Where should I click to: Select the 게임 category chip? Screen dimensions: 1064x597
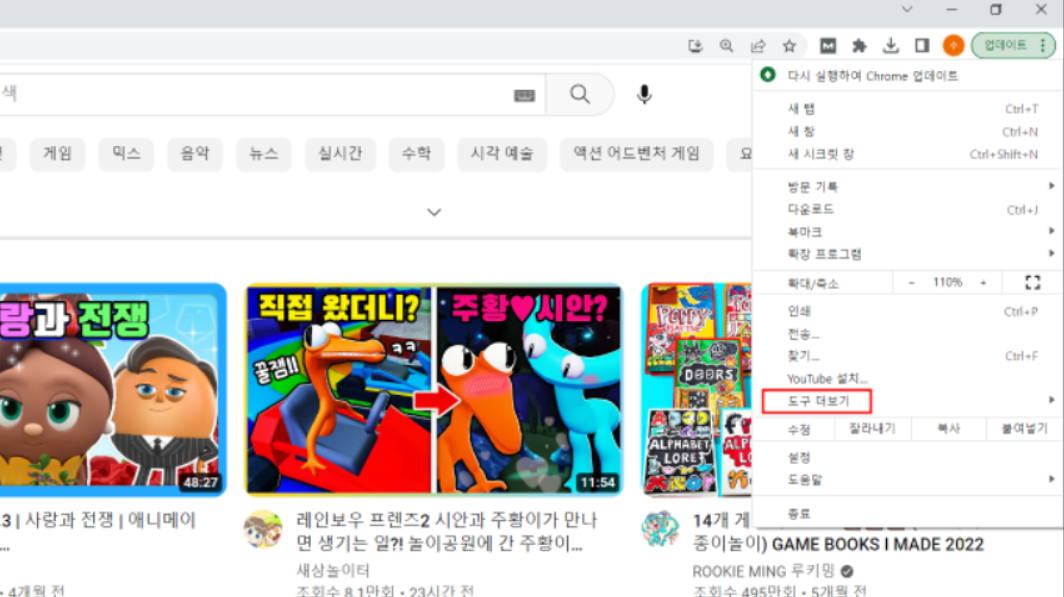point(58,154)
